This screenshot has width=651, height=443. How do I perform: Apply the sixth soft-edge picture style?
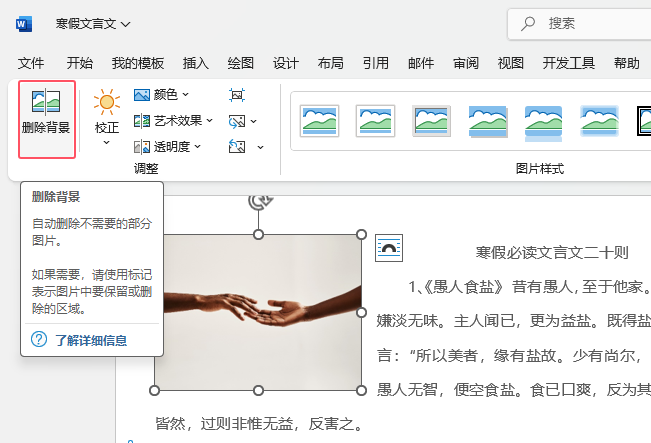pyautogui.click(x=600, y=121)
